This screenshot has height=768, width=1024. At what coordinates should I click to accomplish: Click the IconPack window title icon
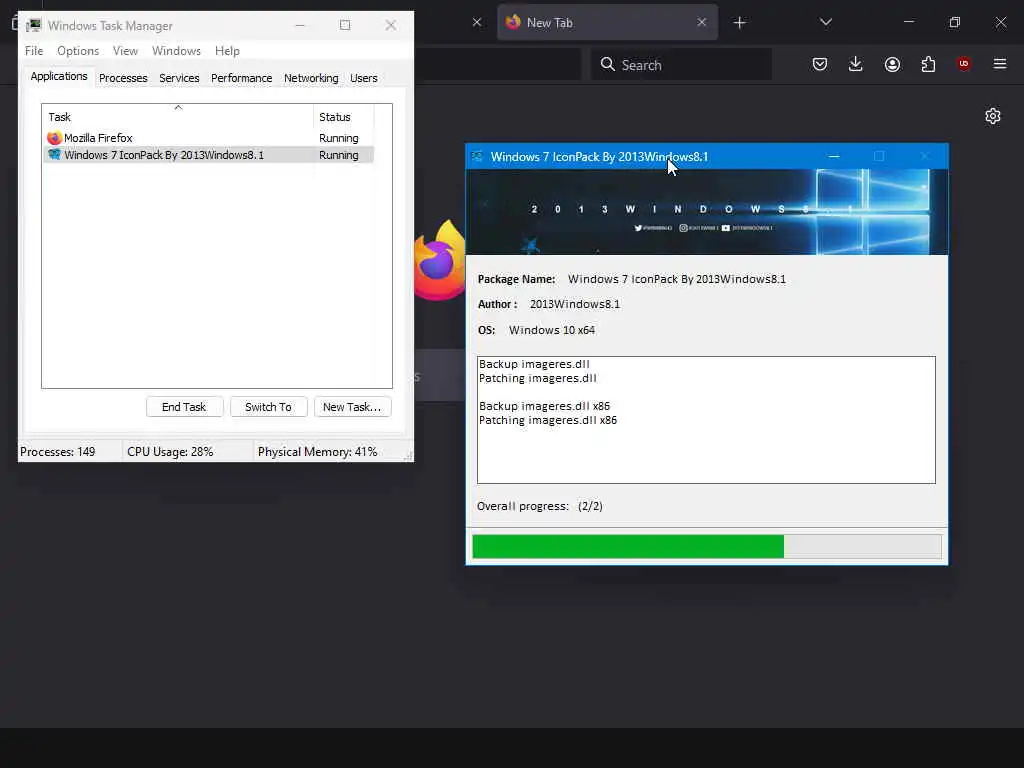click(x=477, y=157)
